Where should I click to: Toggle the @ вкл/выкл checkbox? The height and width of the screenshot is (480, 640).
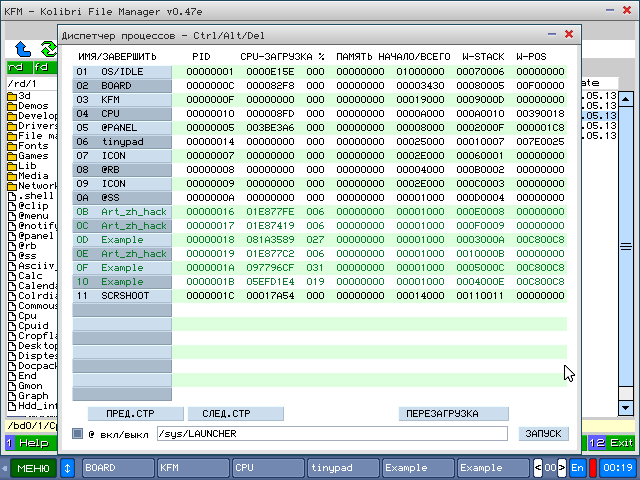[78, 434]
